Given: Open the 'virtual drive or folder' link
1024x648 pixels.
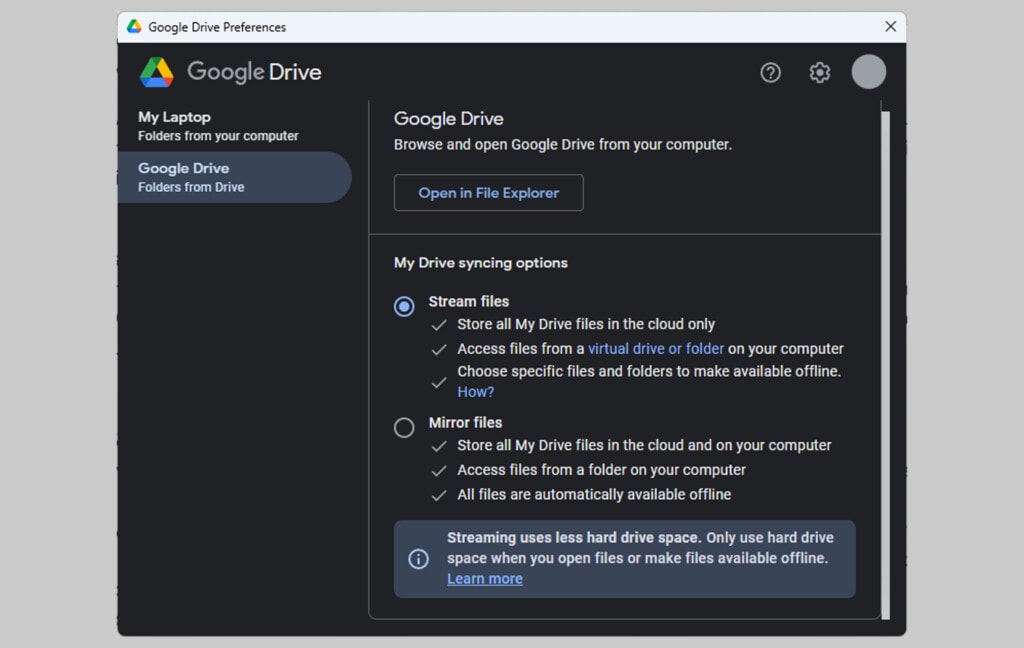Looking at the screenshot, I should [x=656, y=349].
